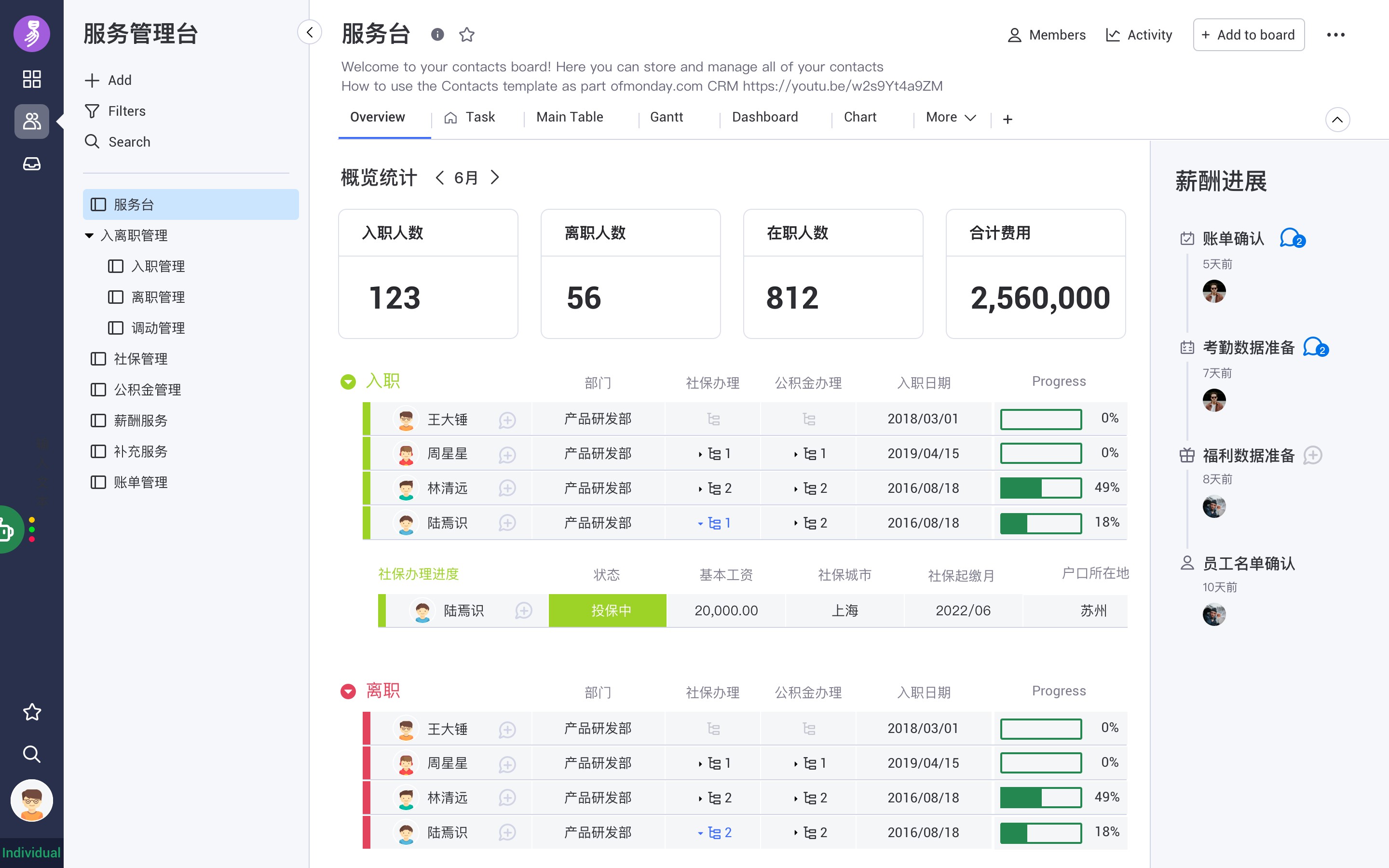The width and height of the screenshot is (1389, 868).
Task: Add a comment to 福利数据准备
Action: click(1313, 455)
